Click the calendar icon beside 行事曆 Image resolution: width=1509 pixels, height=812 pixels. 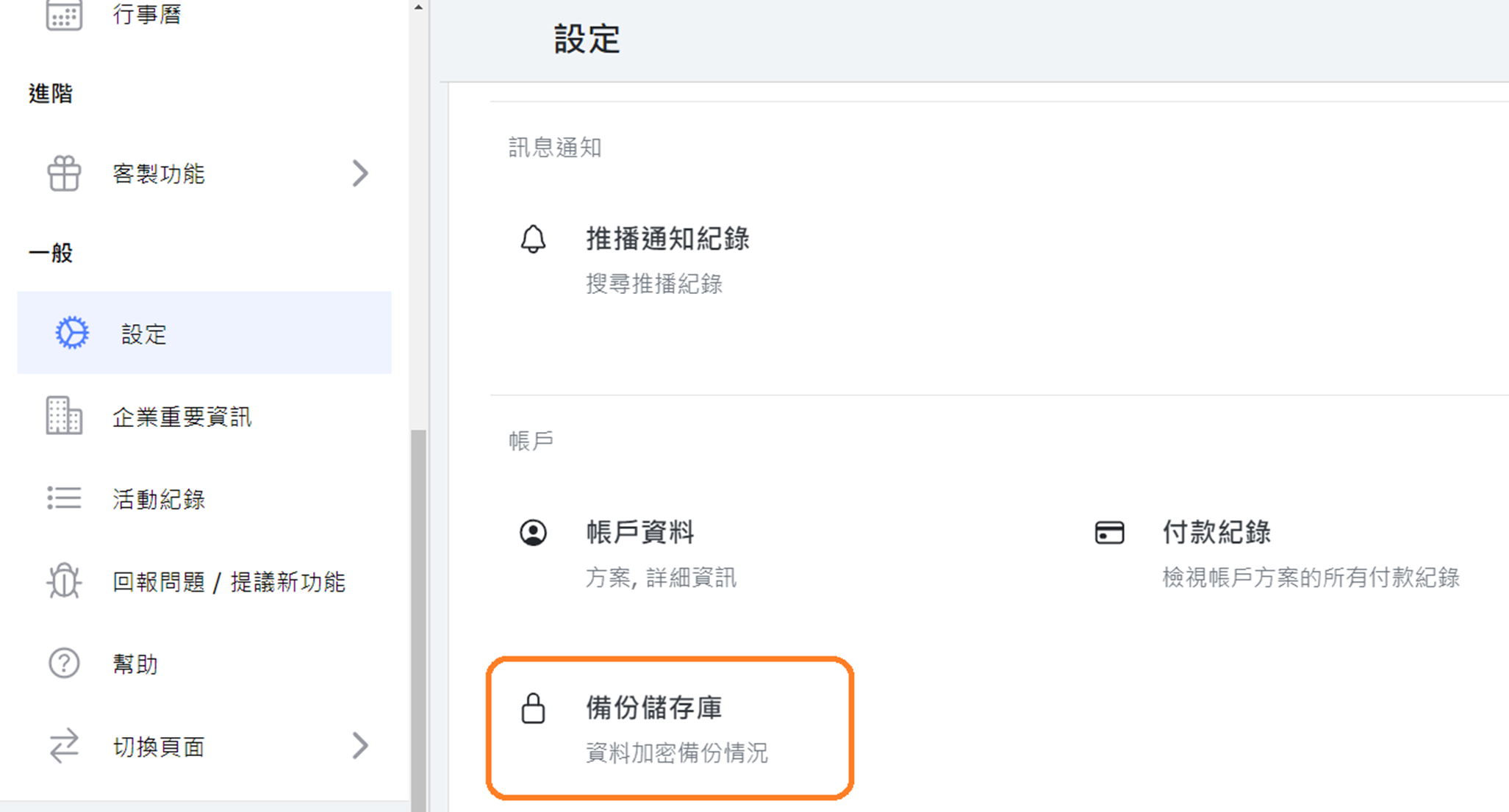64,14
